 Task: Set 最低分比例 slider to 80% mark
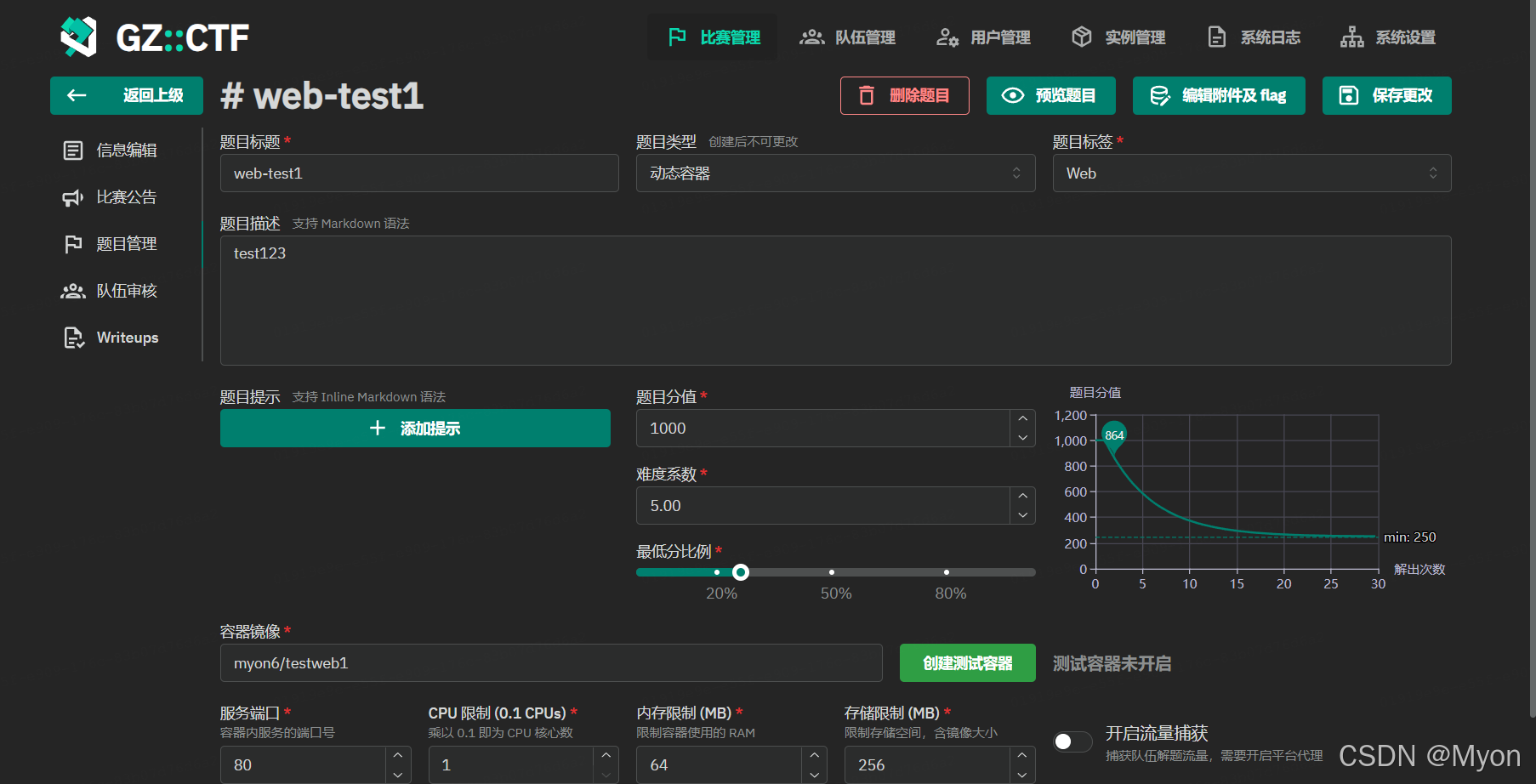[947, 572]
